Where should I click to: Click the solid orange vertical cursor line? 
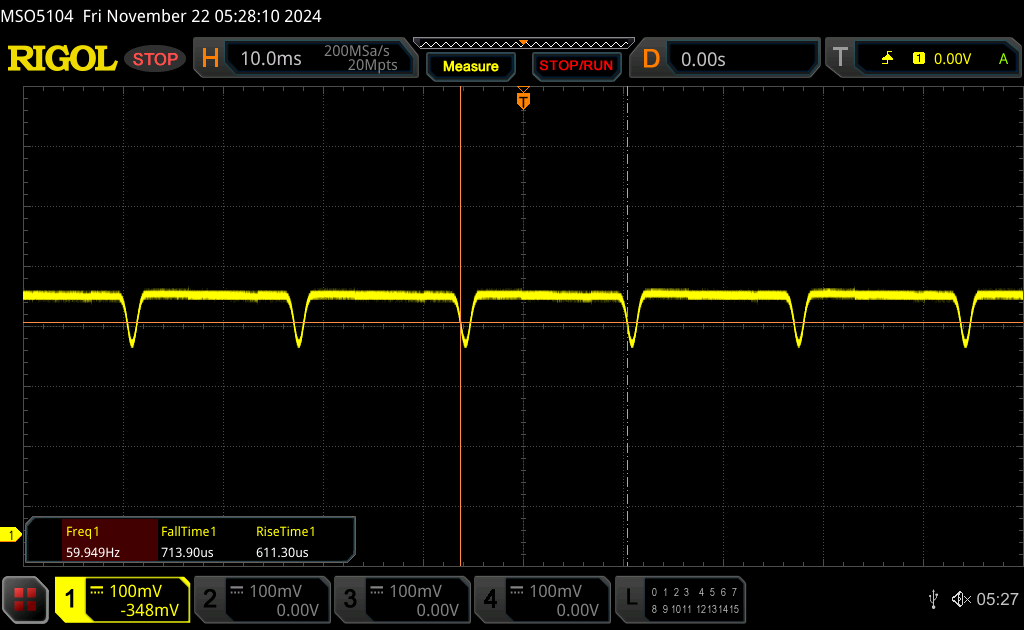460,326
